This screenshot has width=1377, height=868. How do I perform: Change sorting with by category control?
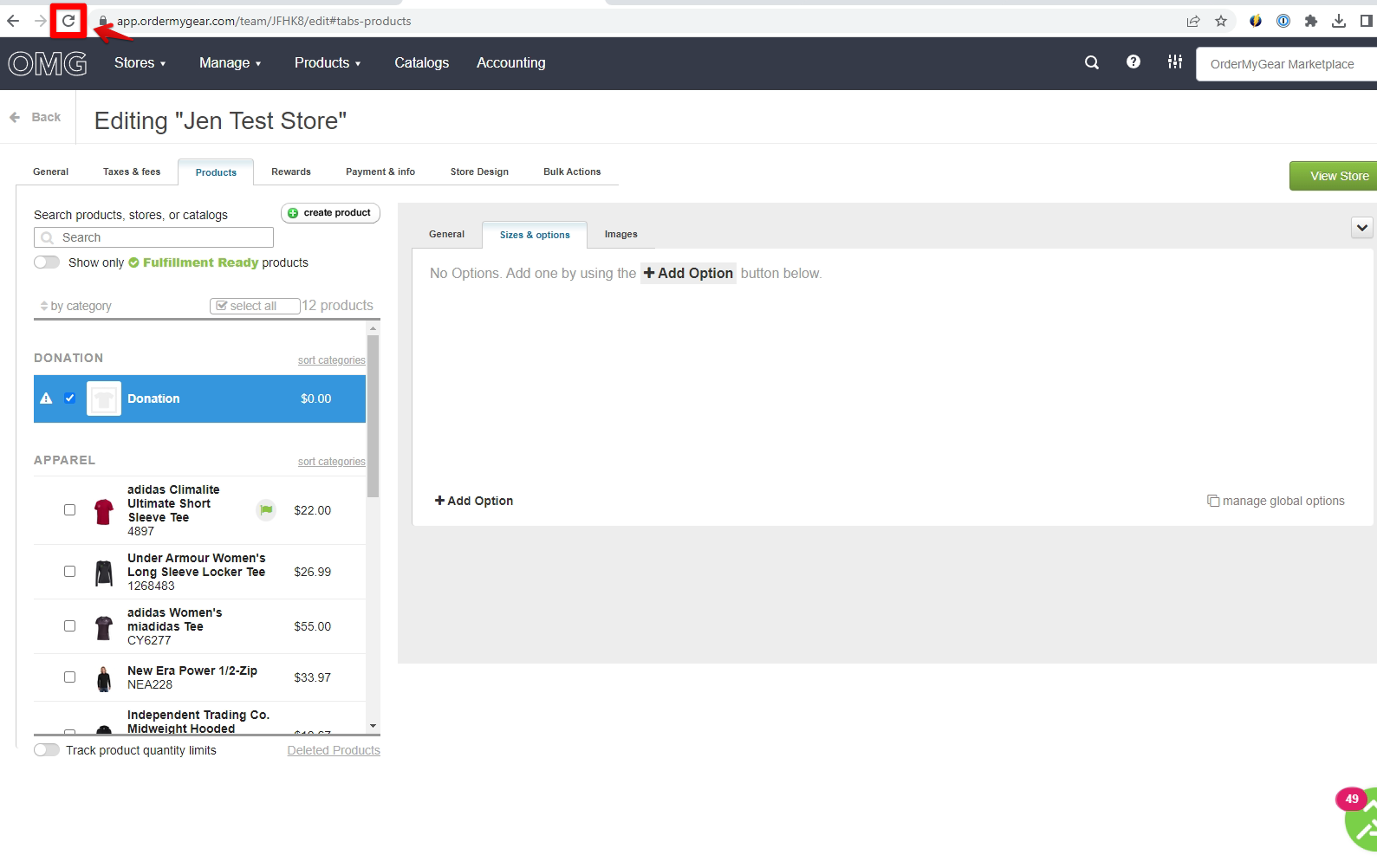tap(76, 306)
